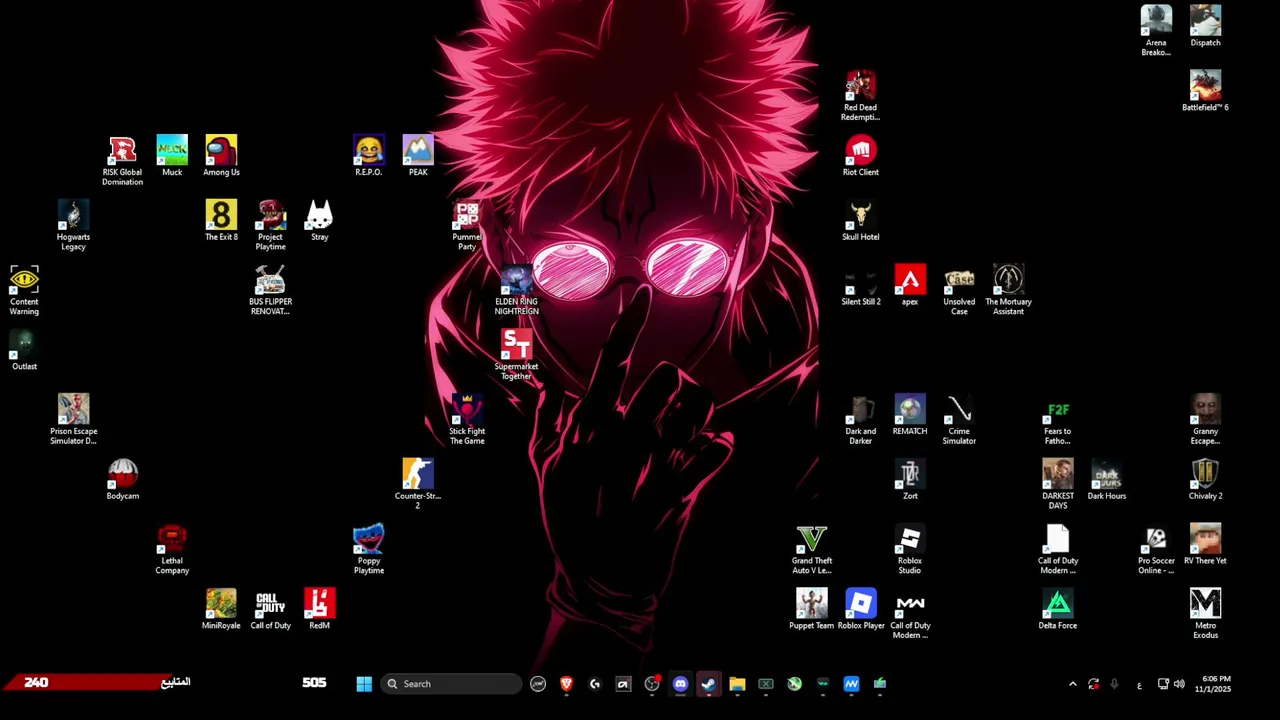Image resolution: width=1280 pixels, height=720 pixels.
Task: Open the Among Us desktop shortcut
Action: tap(221, 156)
